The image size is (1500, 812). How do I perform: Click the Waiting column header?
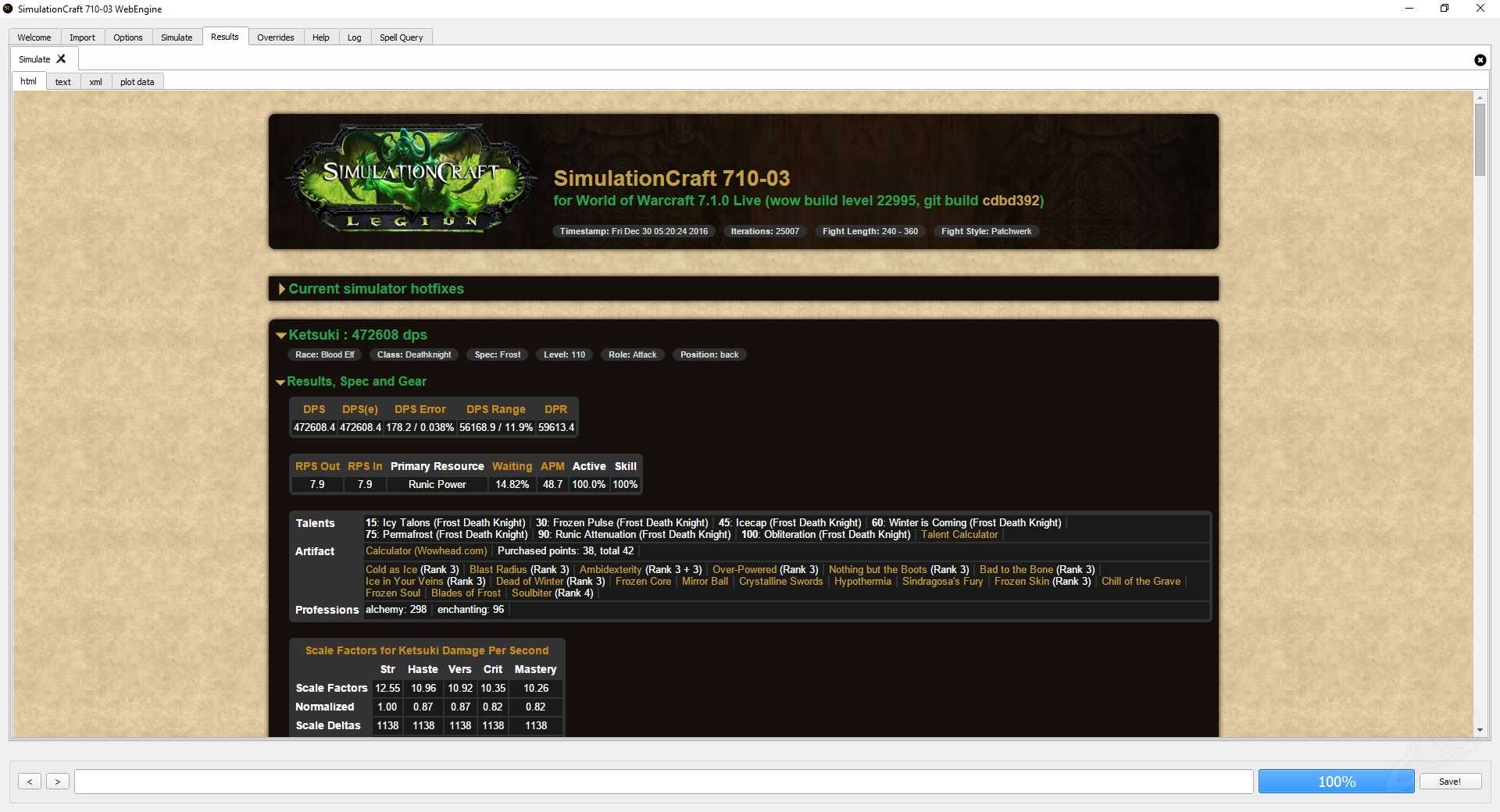click(x=512, y=466)
